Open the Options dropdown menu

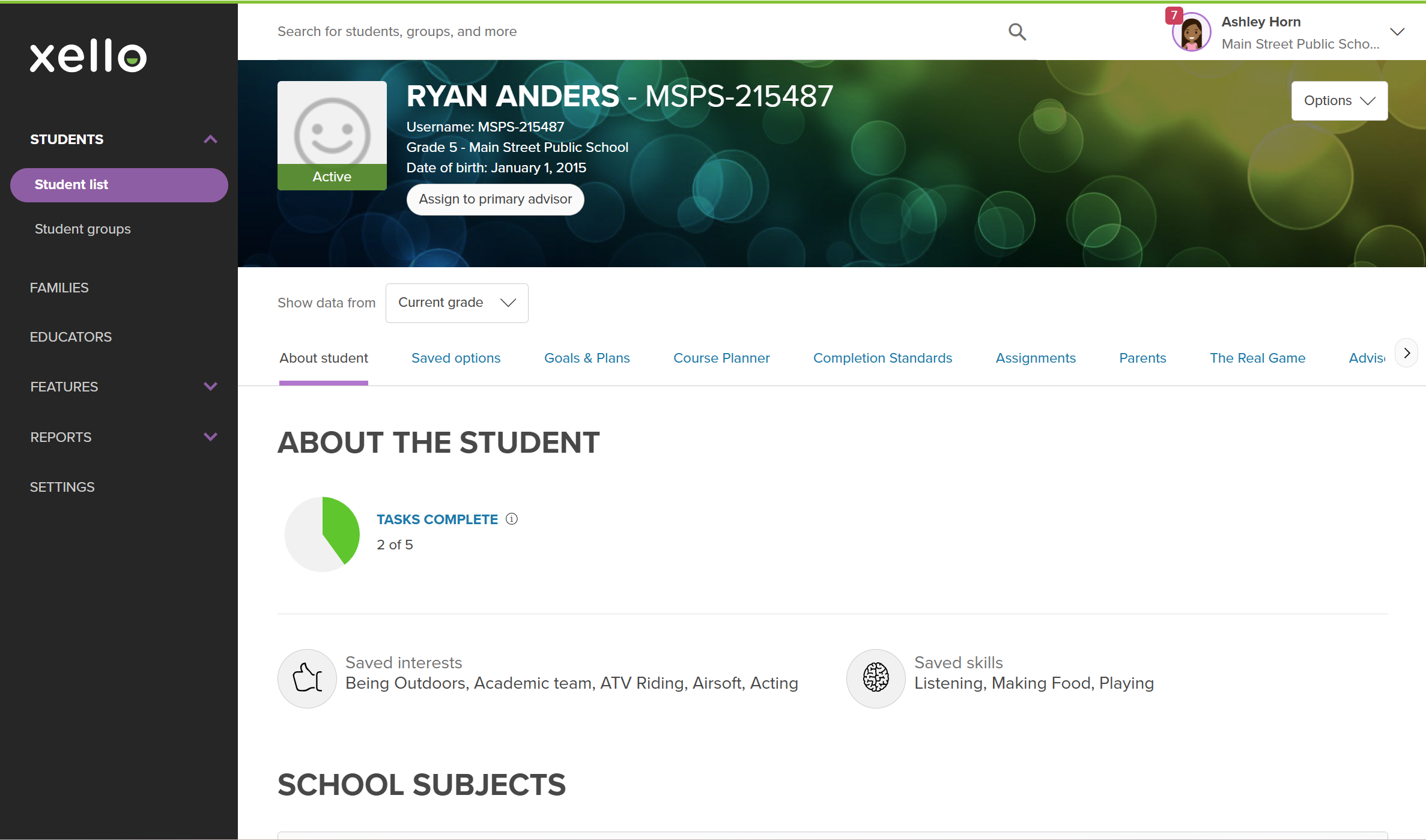(1339, 101)
